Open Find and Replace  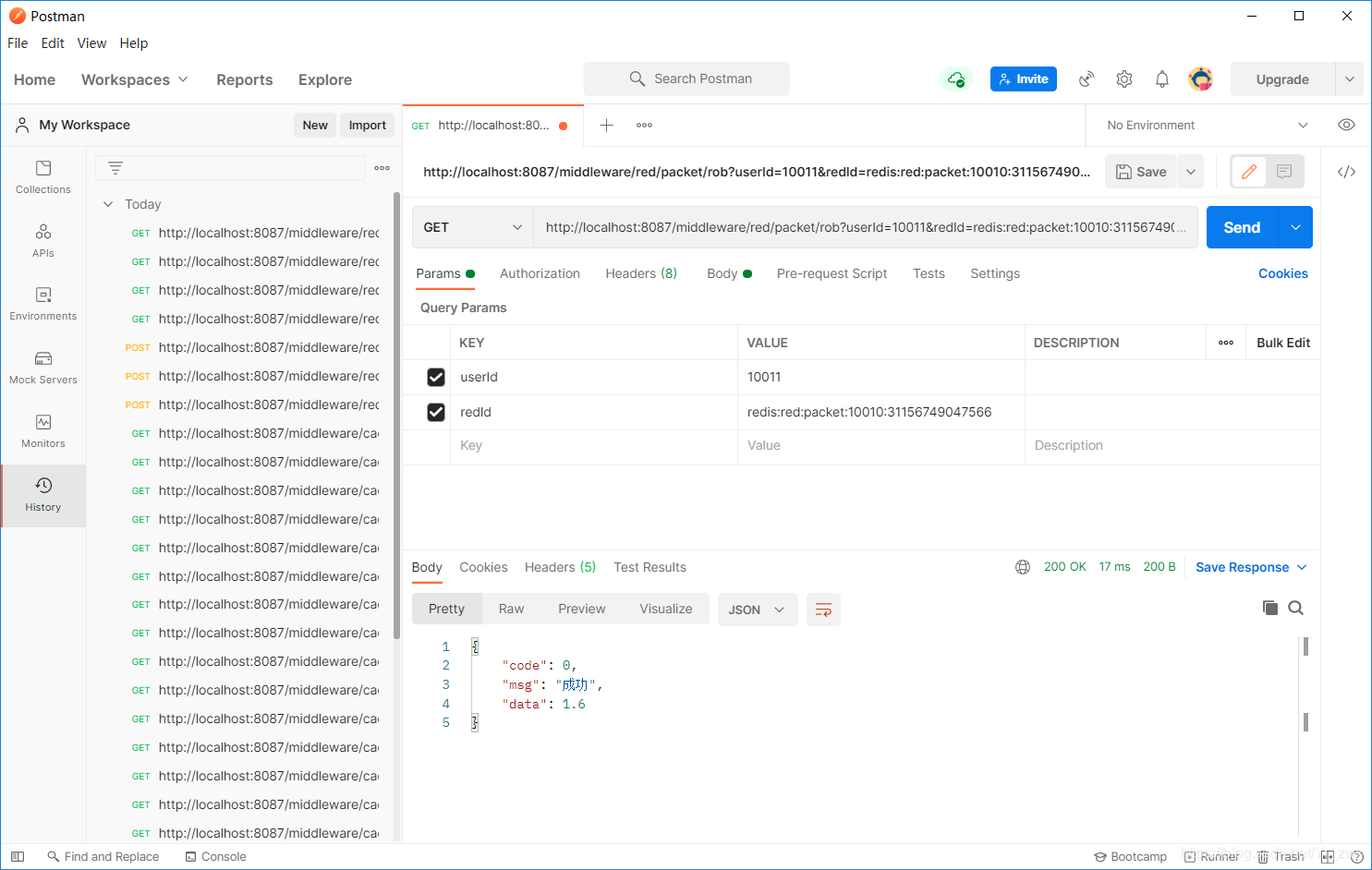pyautogui.click(x=103, y=856)
